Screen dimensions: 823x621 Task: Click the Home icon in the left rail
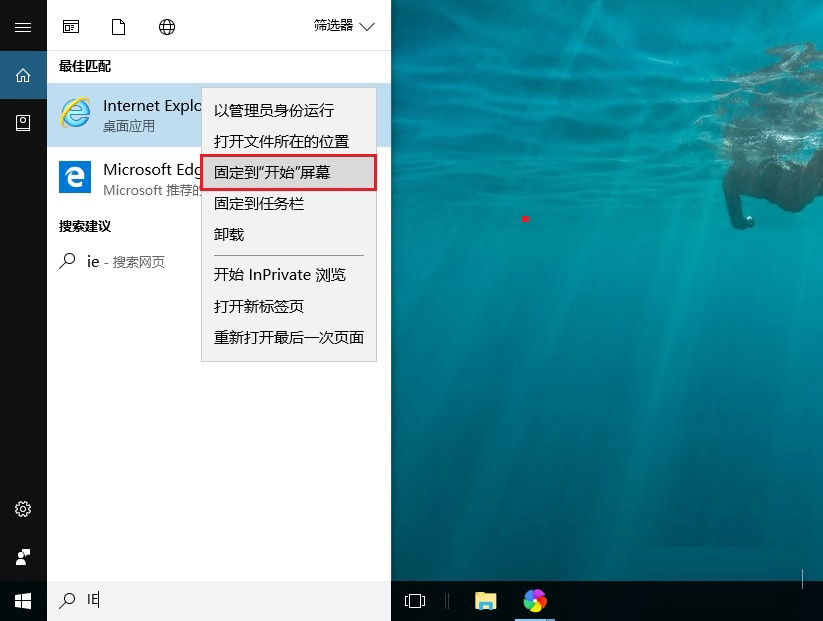[22, 75]
